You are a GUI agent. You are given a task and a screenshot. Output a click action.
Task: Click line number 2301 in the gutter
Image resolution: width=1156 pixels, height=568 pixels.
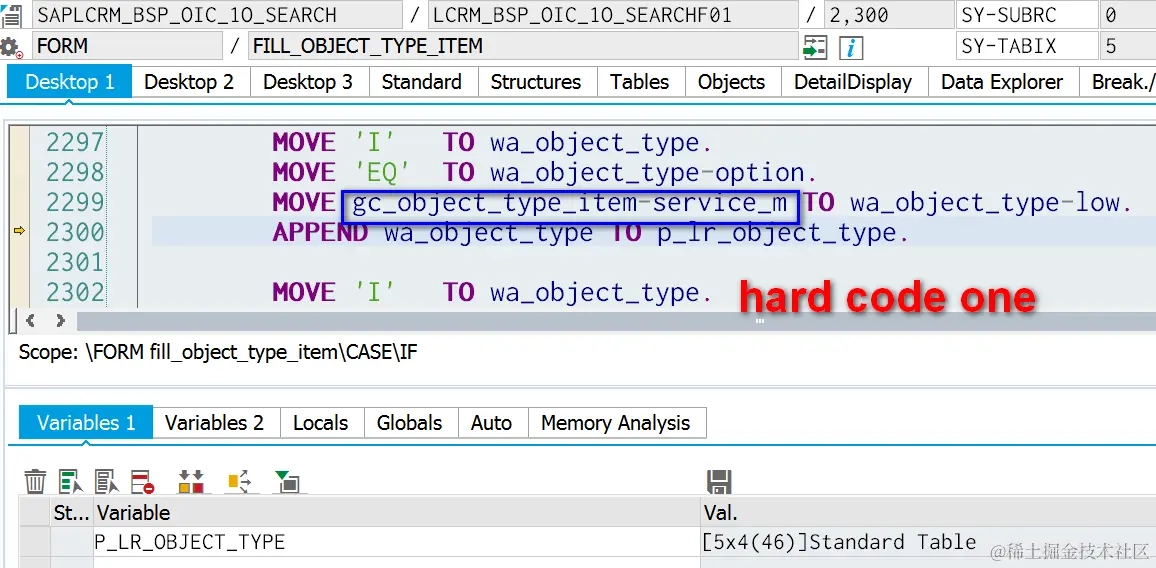pyautogui.click(x=75, y=263)
